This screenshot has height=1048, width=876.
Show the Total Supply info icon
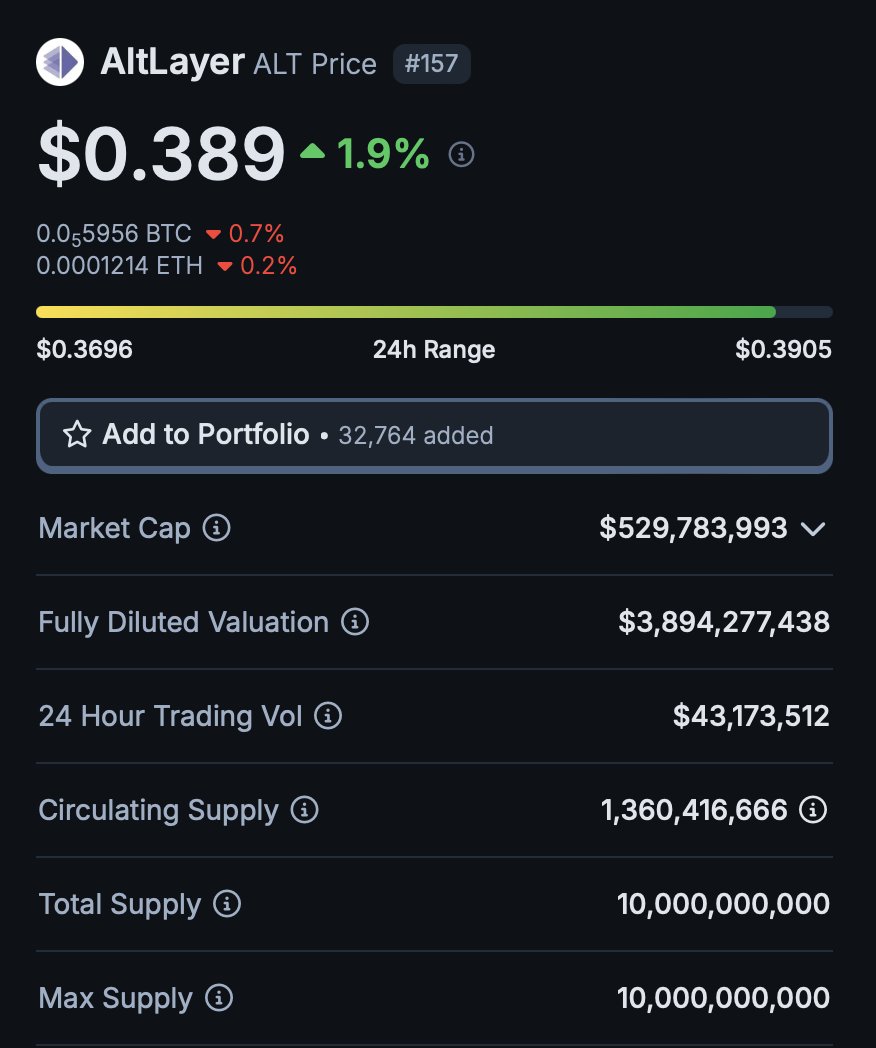pyautogui.click(x=227, y=904)
